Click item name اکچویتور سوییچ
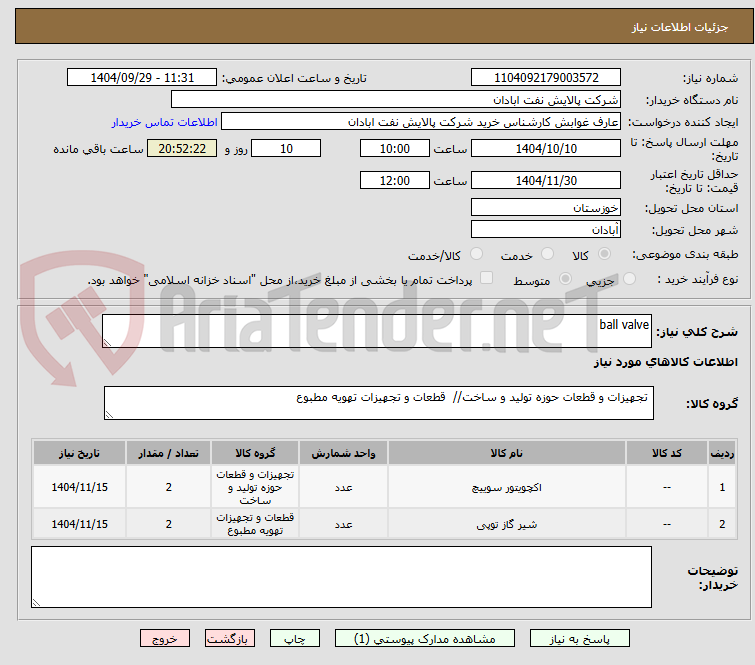 pyautogui.click(x=507, y=488)
